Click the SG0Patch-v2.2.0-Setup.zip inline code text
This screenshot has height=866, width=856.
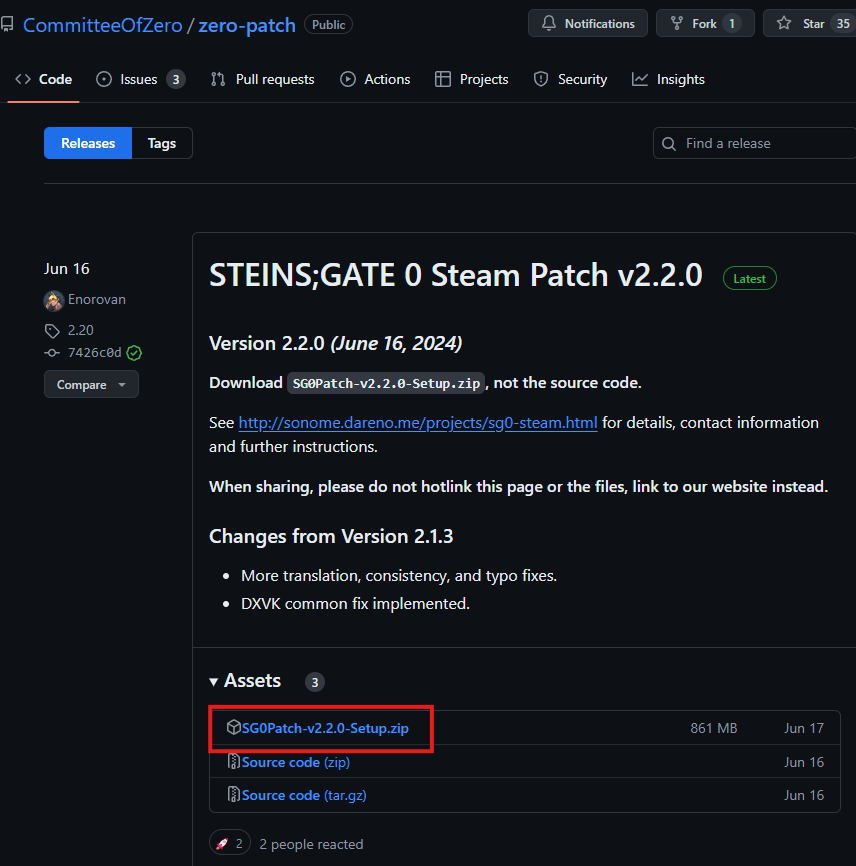pos(386,383)
